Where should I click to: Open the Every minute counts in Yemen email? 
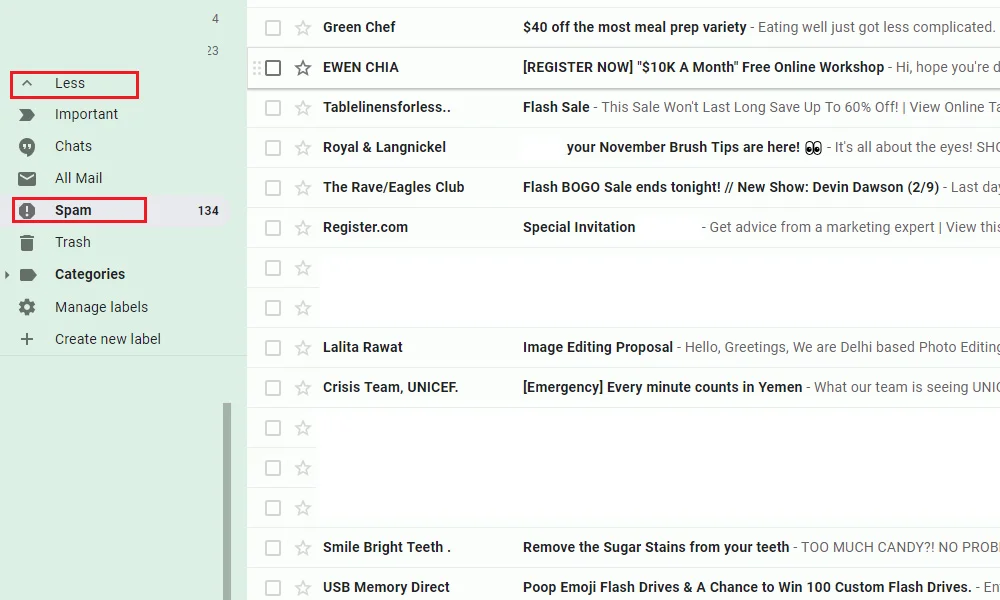click(x=662, y=387)
